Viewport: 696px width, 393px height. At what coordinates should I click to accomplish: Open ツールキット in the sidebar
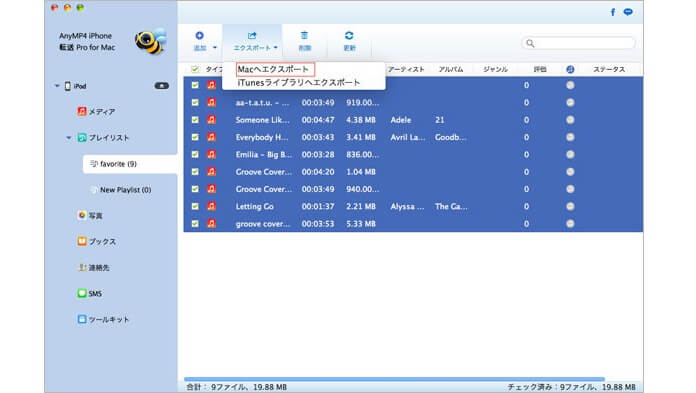(x=103, y=319)
